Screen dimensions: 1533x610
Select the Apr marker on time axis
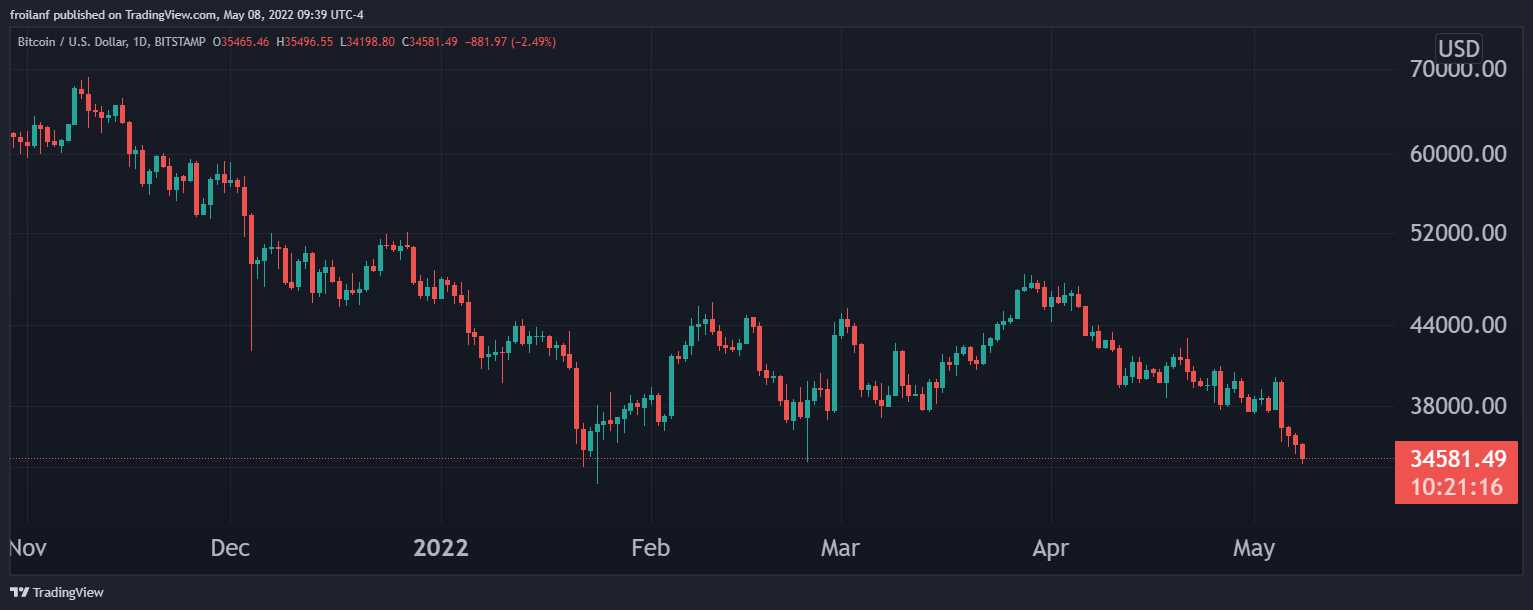[1051, 548]
